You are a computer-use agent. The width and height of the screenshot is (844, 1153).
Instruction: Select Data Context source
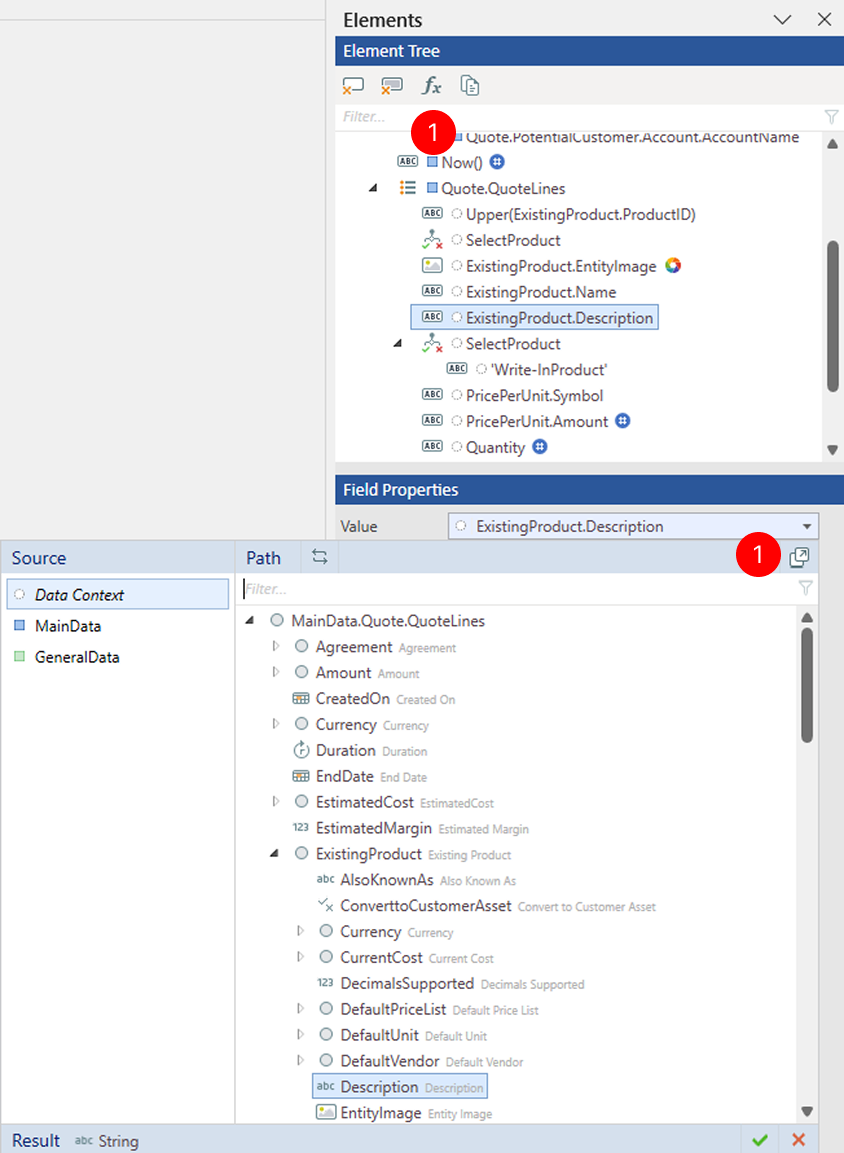(x=118, y=594)
